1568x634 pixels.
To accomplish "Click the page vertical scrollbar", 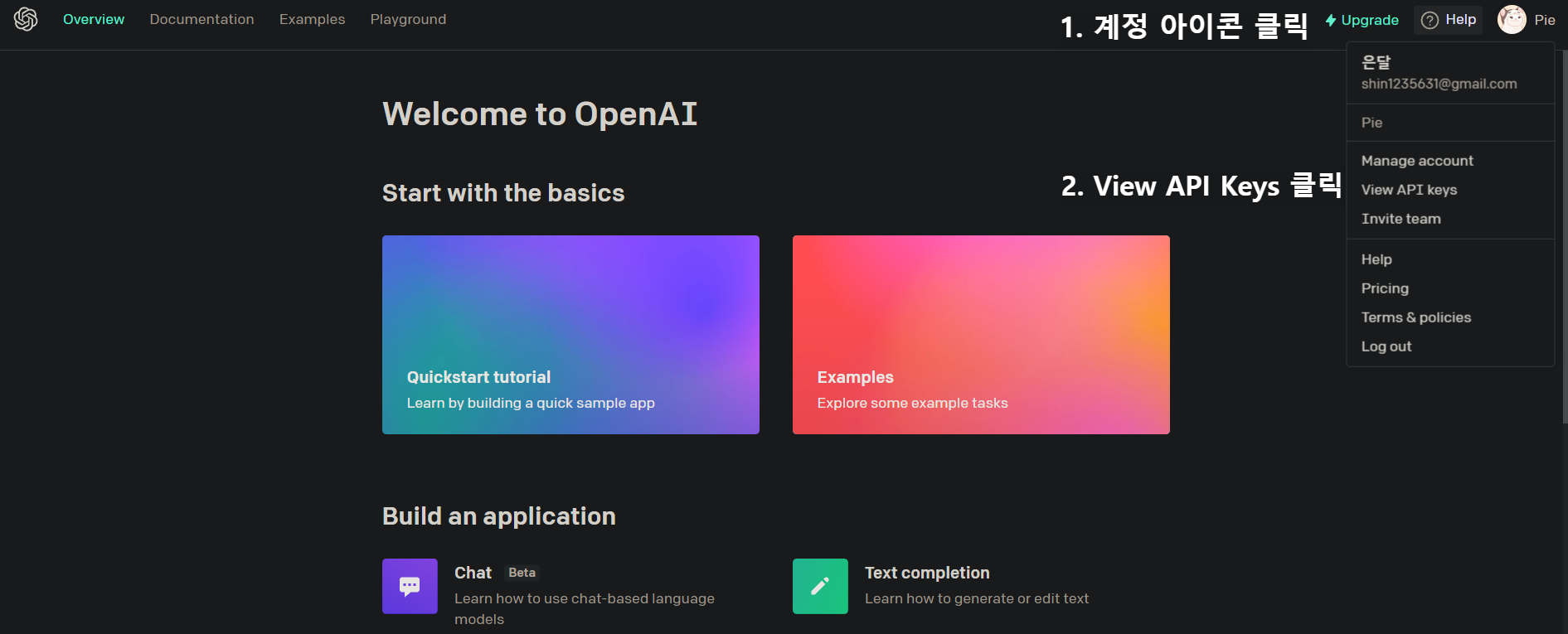I will (1565, 236).
